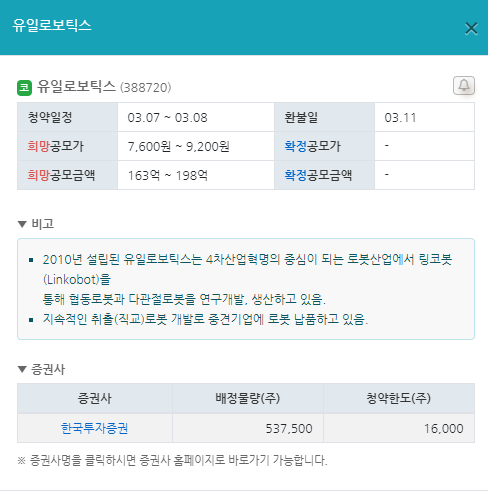This screenshot has height=494, width=488.
Task: Click the 유일로보틱스 company name heading
Action: click(76, 87)
